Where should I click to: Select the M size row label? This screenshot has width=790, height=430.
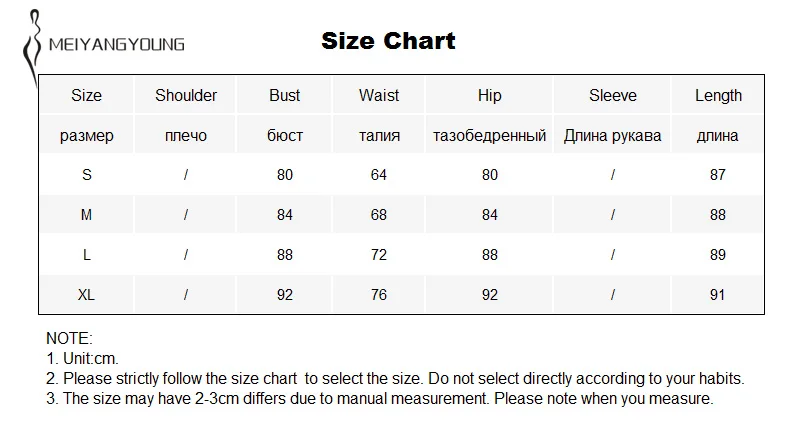point(87,215)
